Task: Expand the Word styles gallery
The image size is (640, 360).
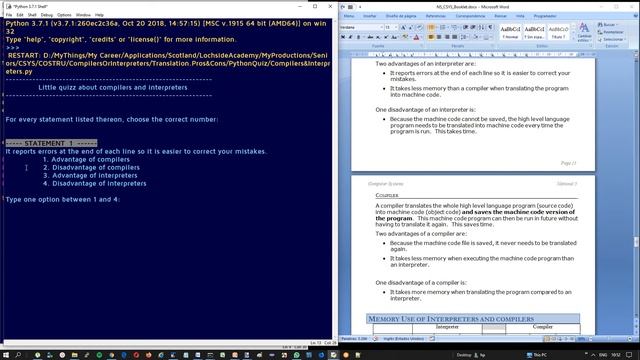Action: 573,38
